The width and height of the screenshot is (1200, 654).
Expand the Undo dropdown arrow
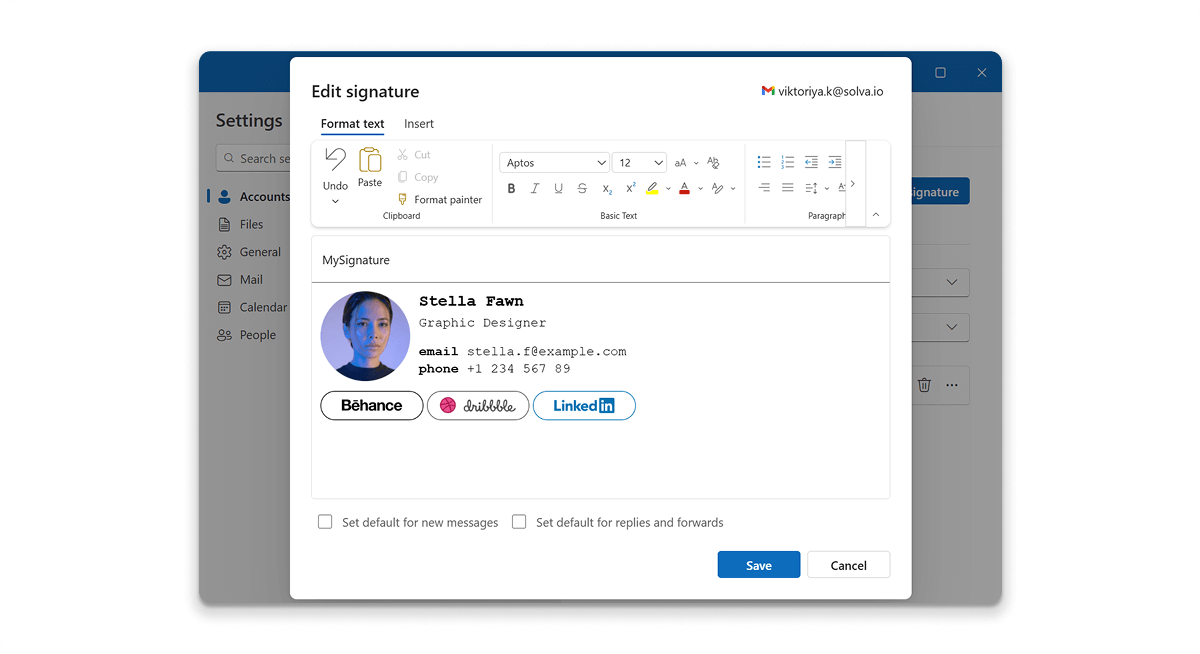(x=335, y=200)
